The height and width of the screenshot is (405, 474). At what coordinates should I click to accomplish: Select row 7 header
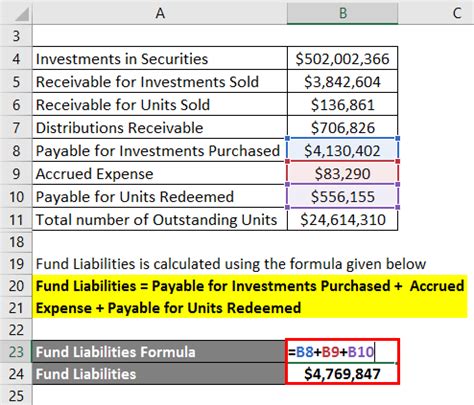(x=16, y=127)
